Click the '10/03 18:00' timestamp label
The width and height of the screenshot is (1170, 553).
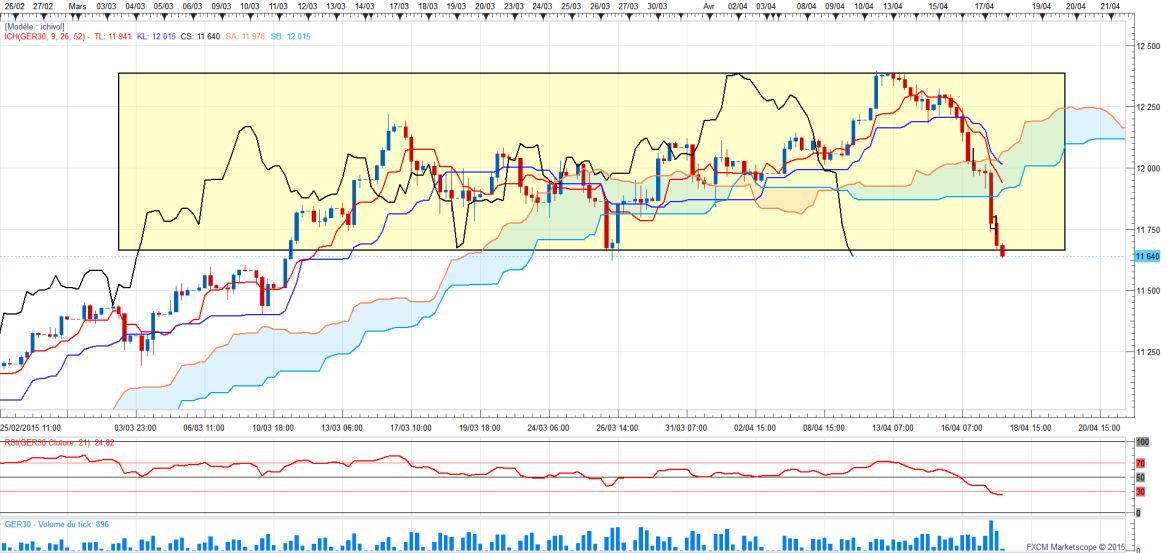coord(272,428)
